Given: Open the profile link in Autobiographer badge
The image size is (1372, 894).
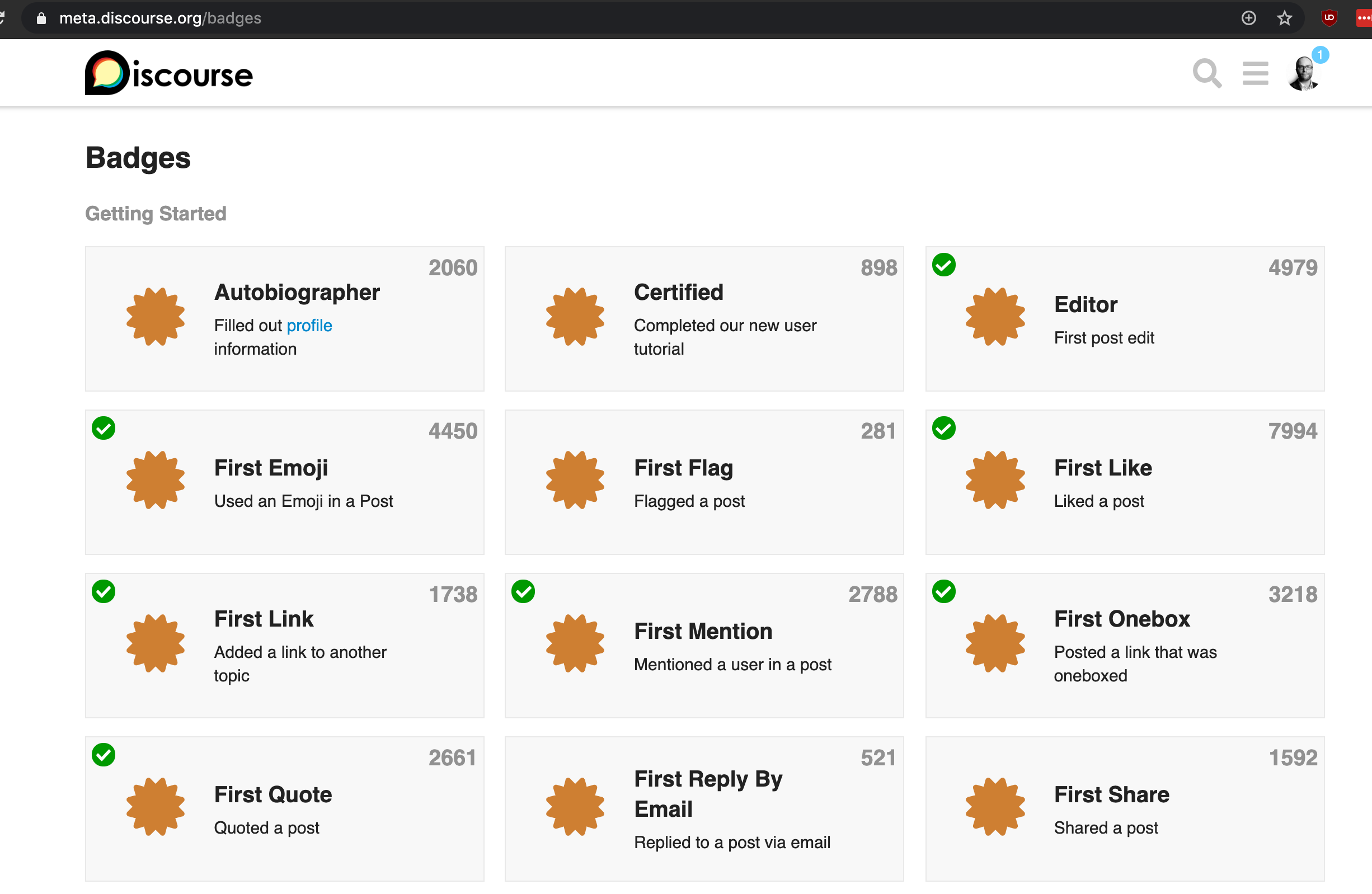Looking at the screenshot, I should [309, 325].
